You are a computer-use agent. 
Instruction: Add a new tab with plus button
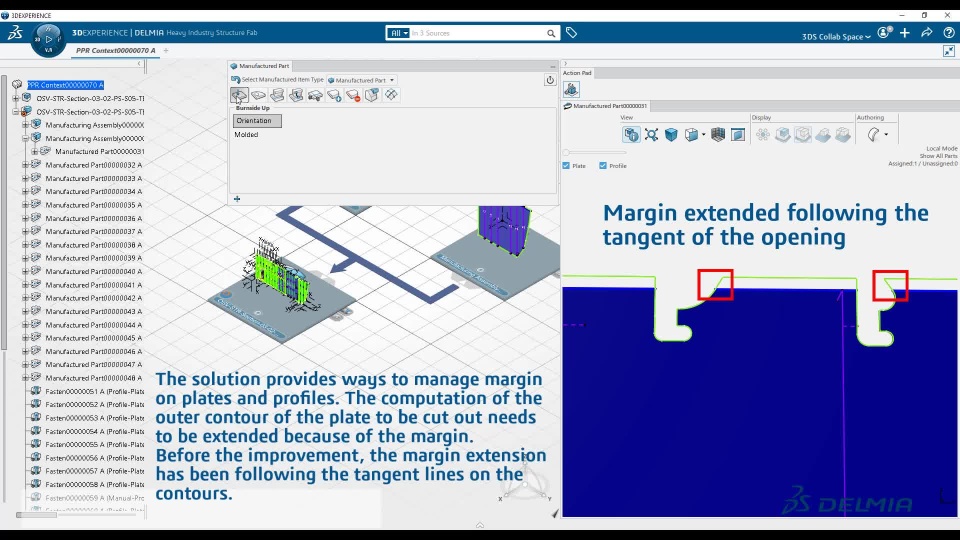click(166, 51)
